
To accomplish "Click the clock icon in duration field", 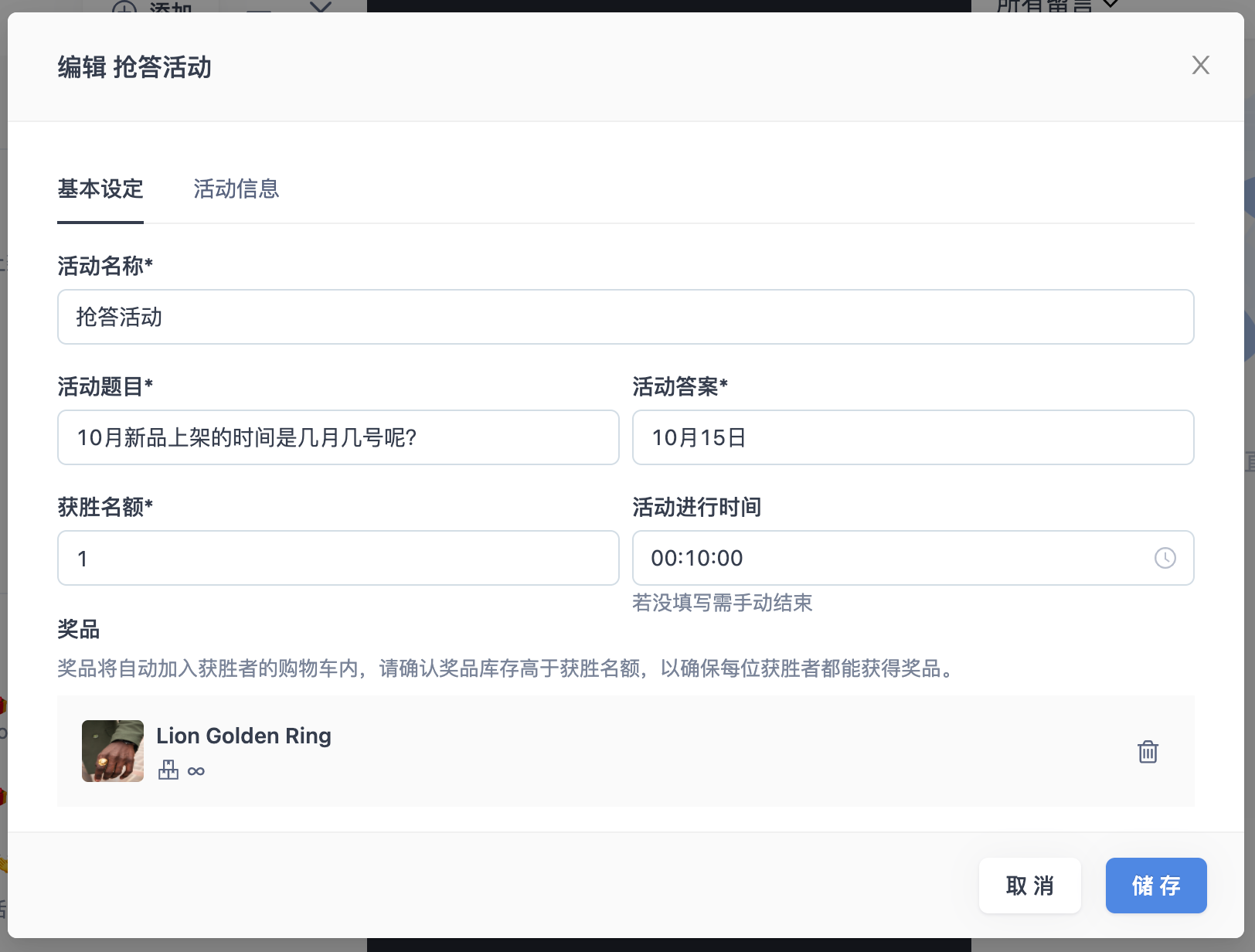I will tap(1165, 558).
